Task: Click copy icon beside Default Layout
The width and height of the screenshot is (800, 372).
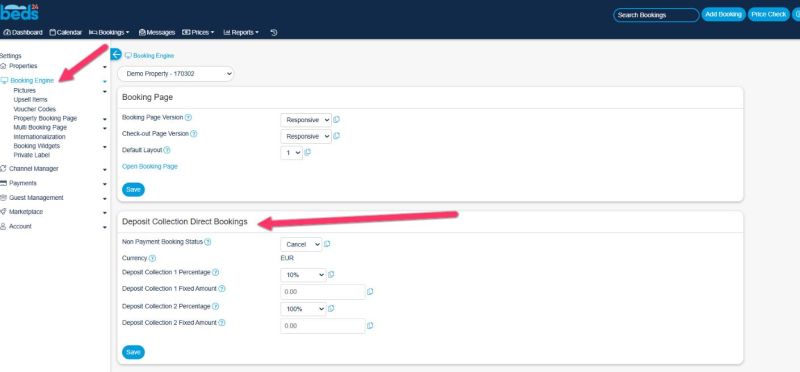Action: [308, 152]
